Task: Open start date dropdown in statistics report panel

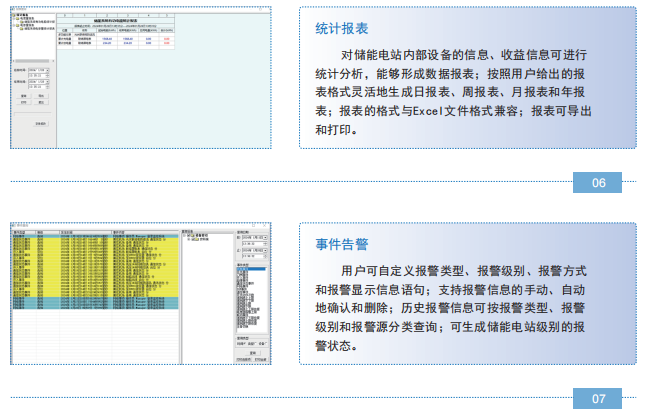Action: tap(48, 70)
